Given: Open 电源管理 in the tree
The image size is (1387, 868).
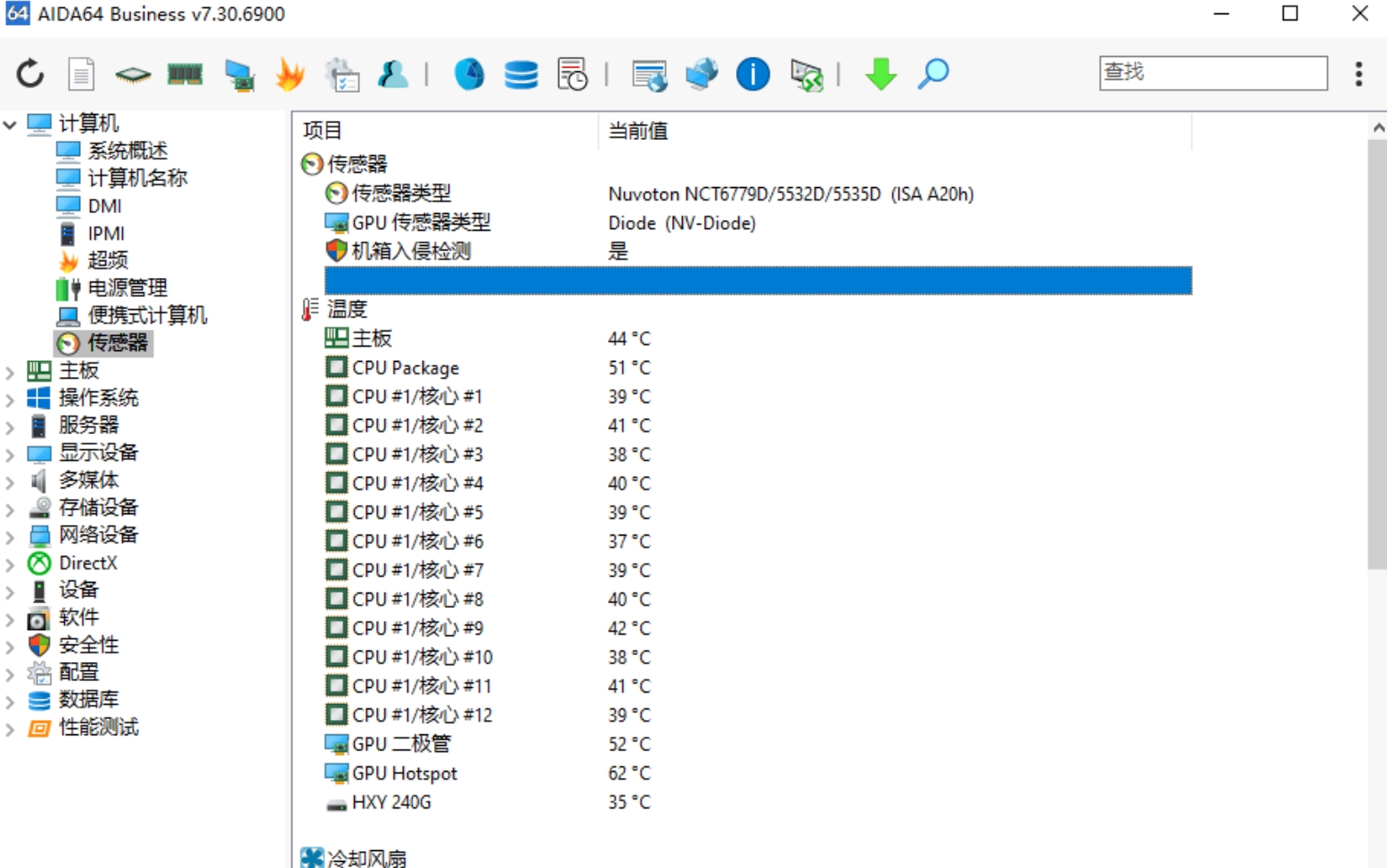Looking at the screenshot, I should [127, 288].
